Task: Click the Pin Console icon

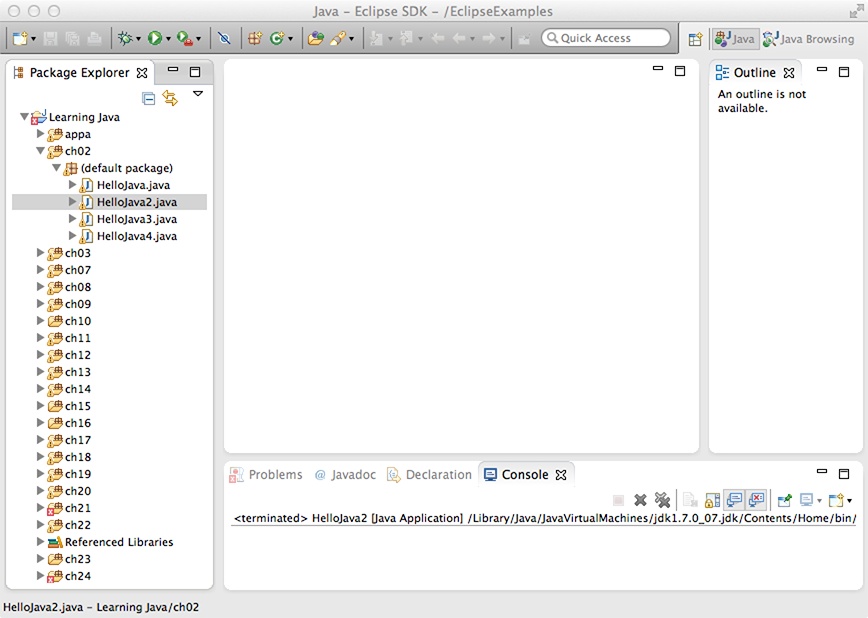Action: tap(784, 501)
